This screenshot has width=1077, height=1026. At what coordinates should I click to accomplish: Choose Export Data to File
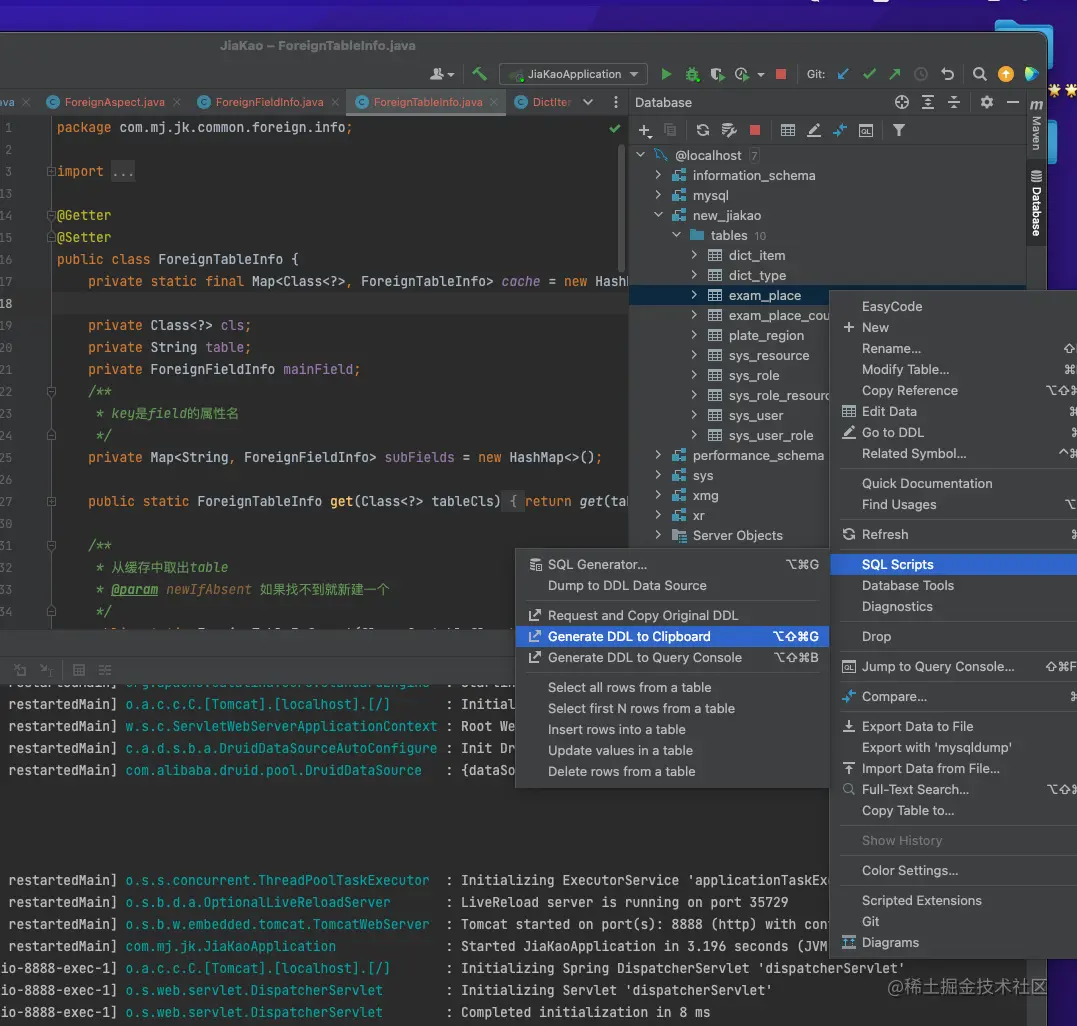[954, 727]
